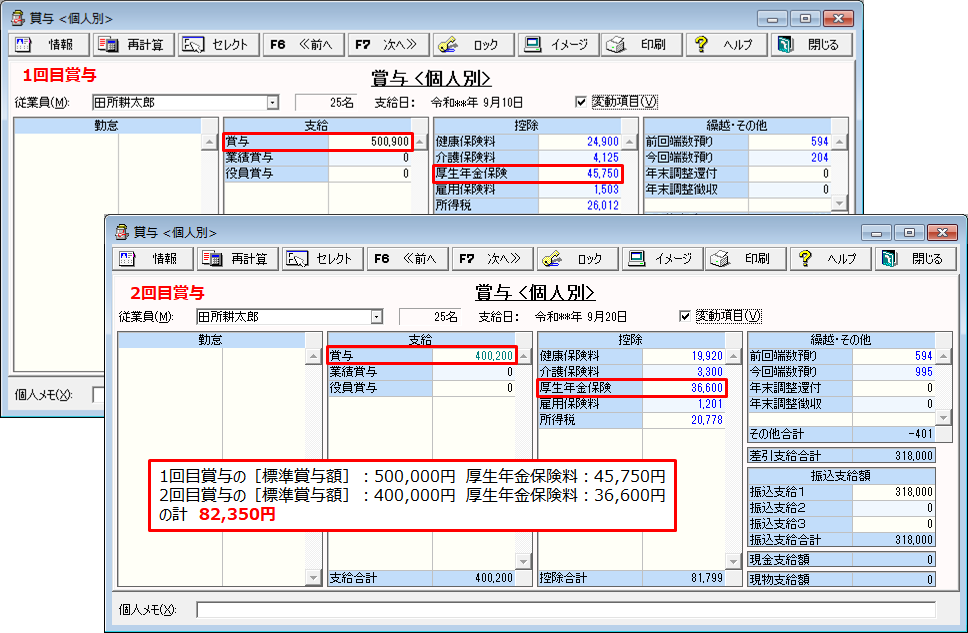Uncheck 変動項目 checkbox in the 1回目賞与 window
Image resolution: width=968 pixels, height=633 pixels.
click(x=582, y=102)
